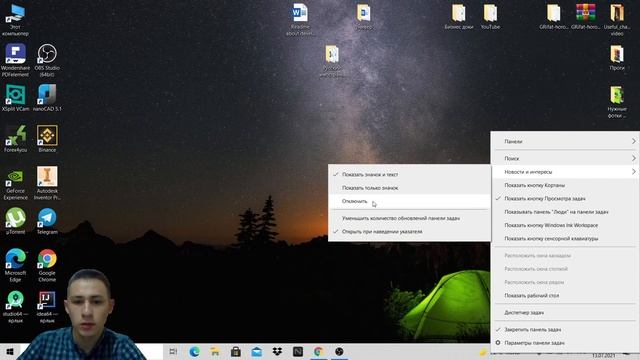Open the Windows Start menu
The height and width of the screenshot is (360, 640).
pos(10,351)
